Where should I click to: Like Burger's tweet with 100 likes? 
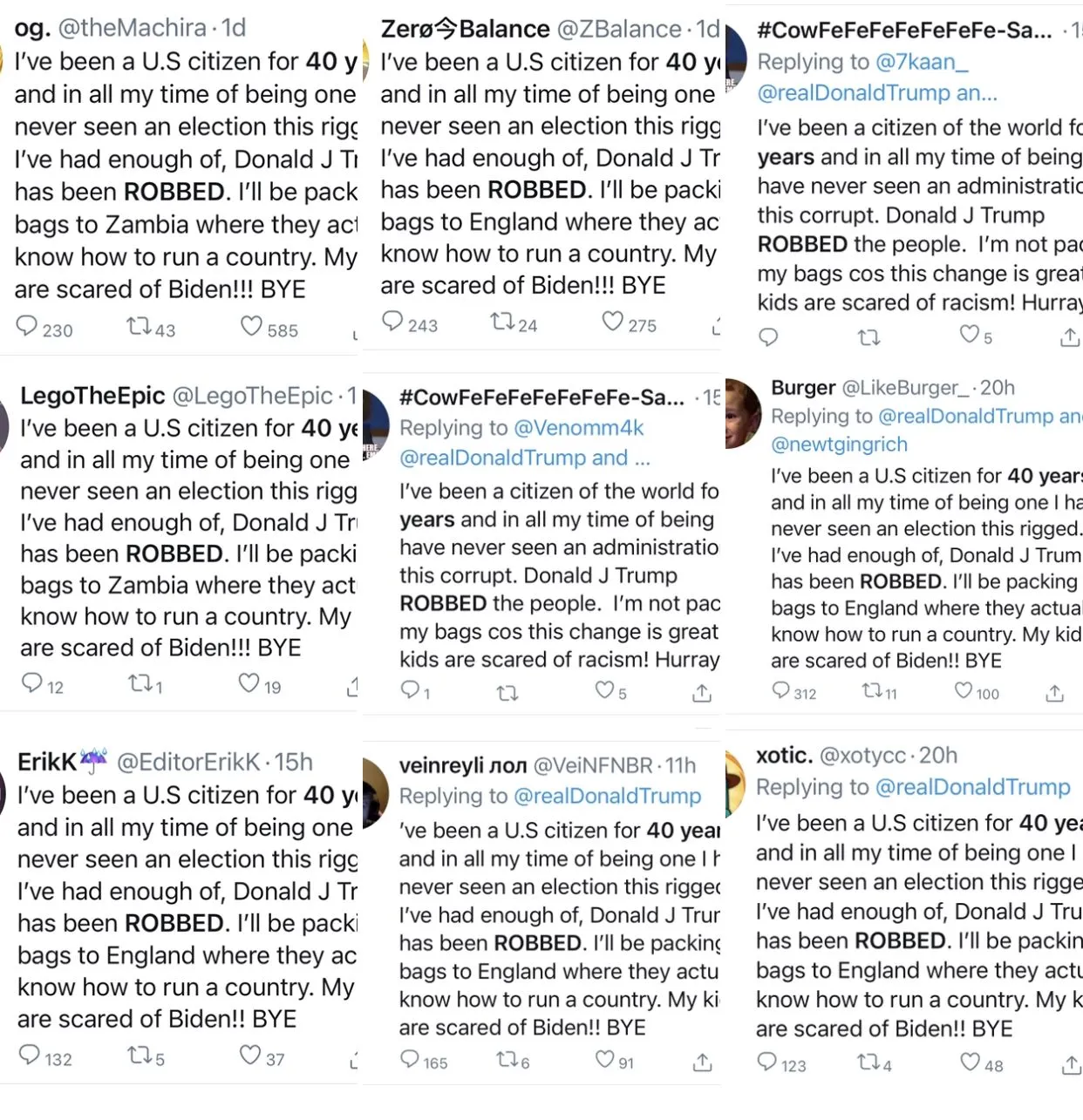pos(964,691)
